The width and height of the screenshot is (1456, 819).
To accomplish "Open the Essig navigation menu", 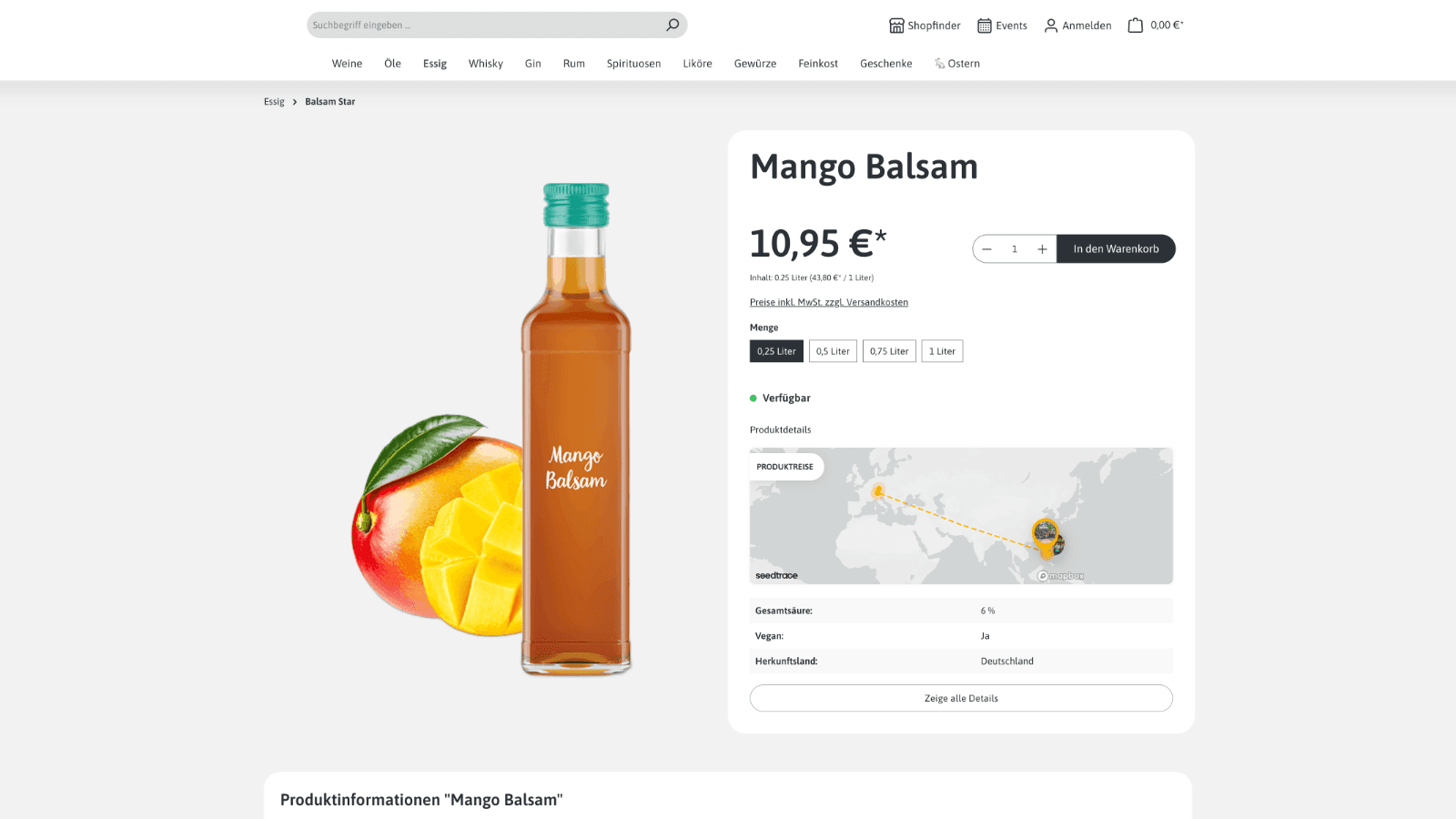I will 434,63.
